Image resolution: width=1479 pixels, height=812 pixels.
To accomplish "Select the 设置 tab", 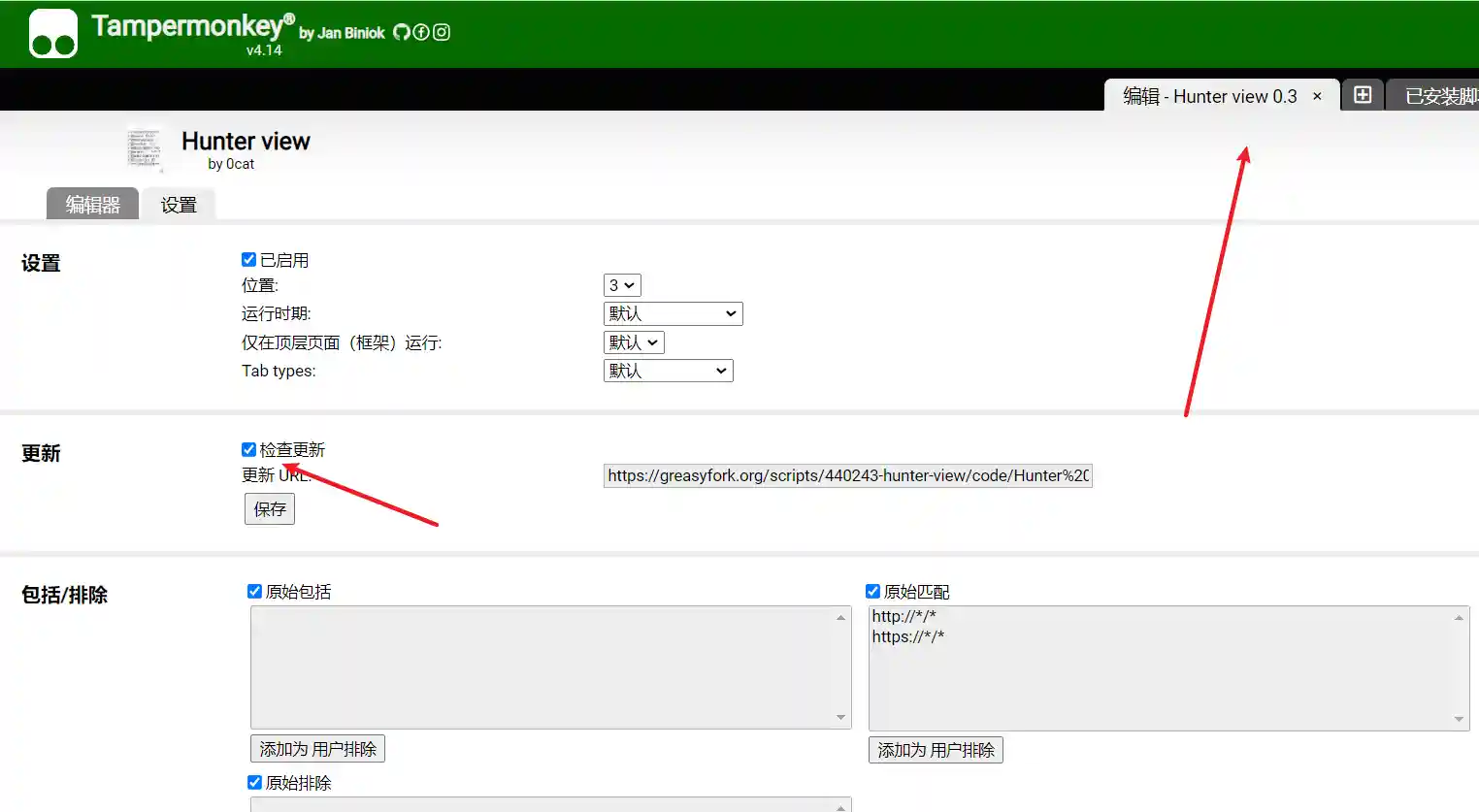I will coord(179,205).
